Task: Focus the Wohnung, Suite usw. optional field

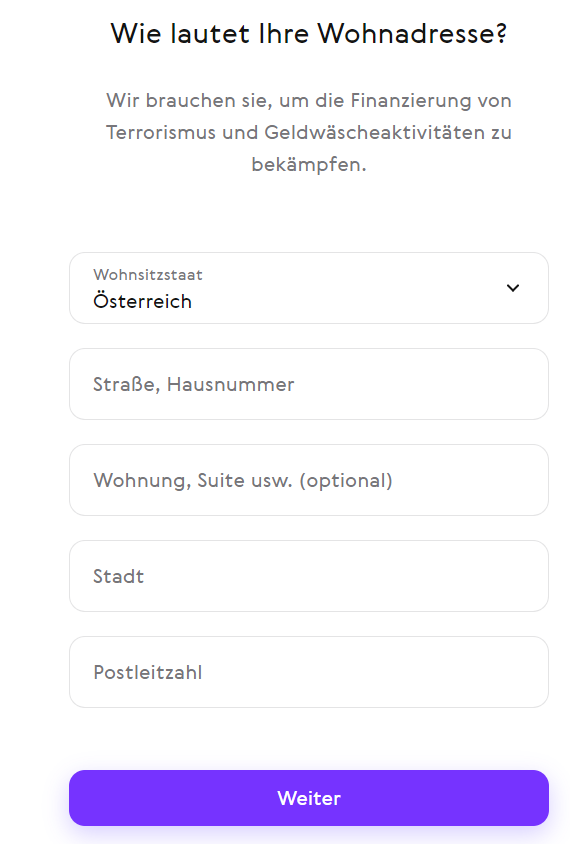Action: point(309,480)
